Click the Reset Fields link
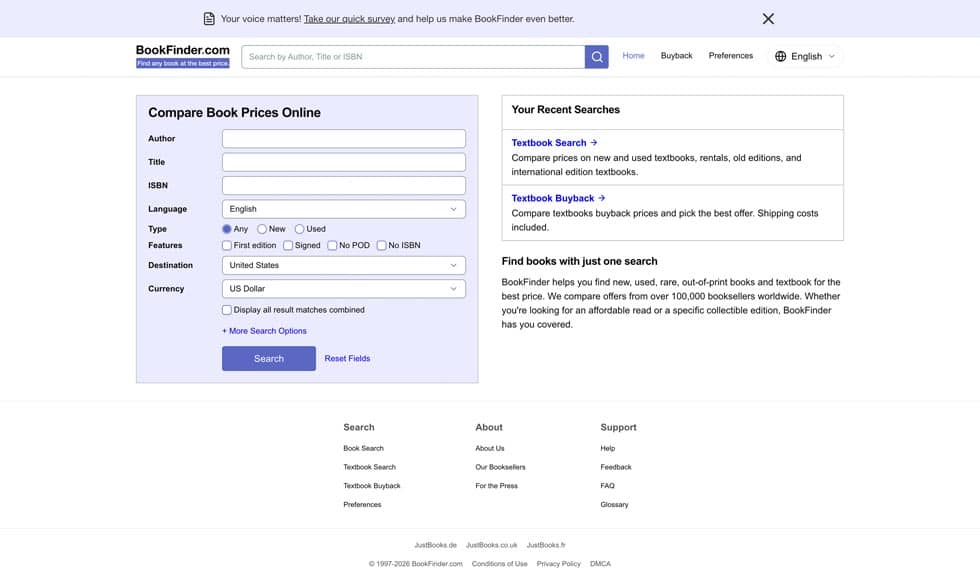 tap(348, 359)
